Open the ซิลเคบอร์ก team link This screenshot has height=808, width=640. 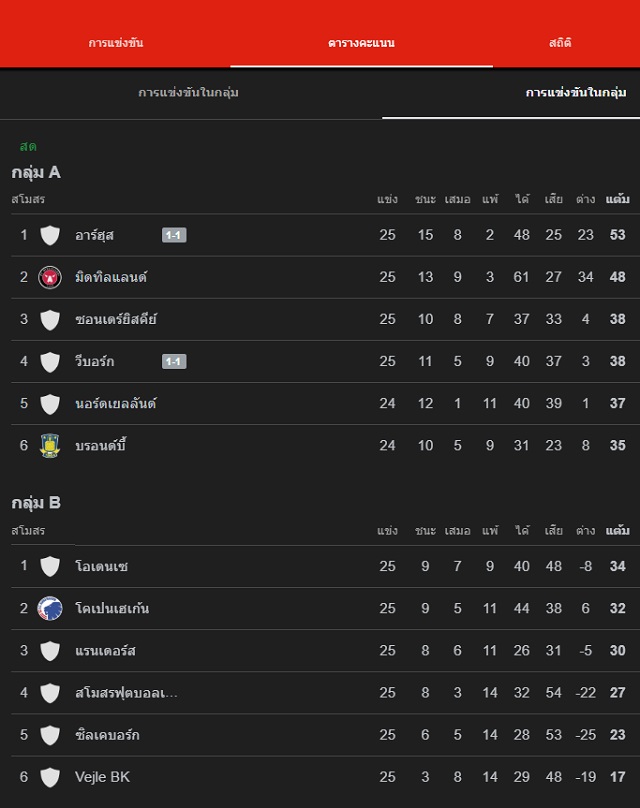coord(107,735)
